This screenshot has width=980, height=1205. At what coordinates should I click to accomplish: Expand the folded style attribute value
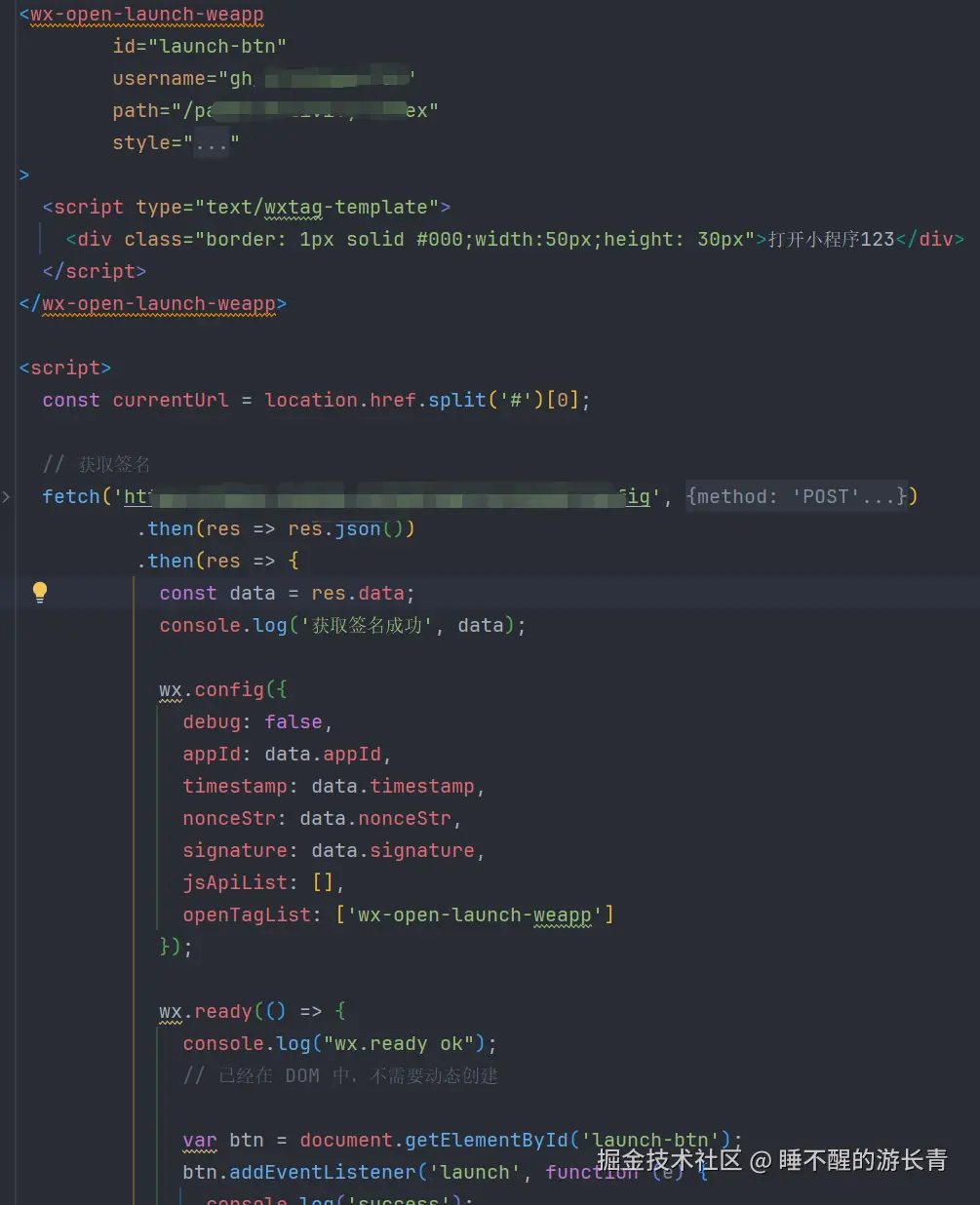point(211,143)
